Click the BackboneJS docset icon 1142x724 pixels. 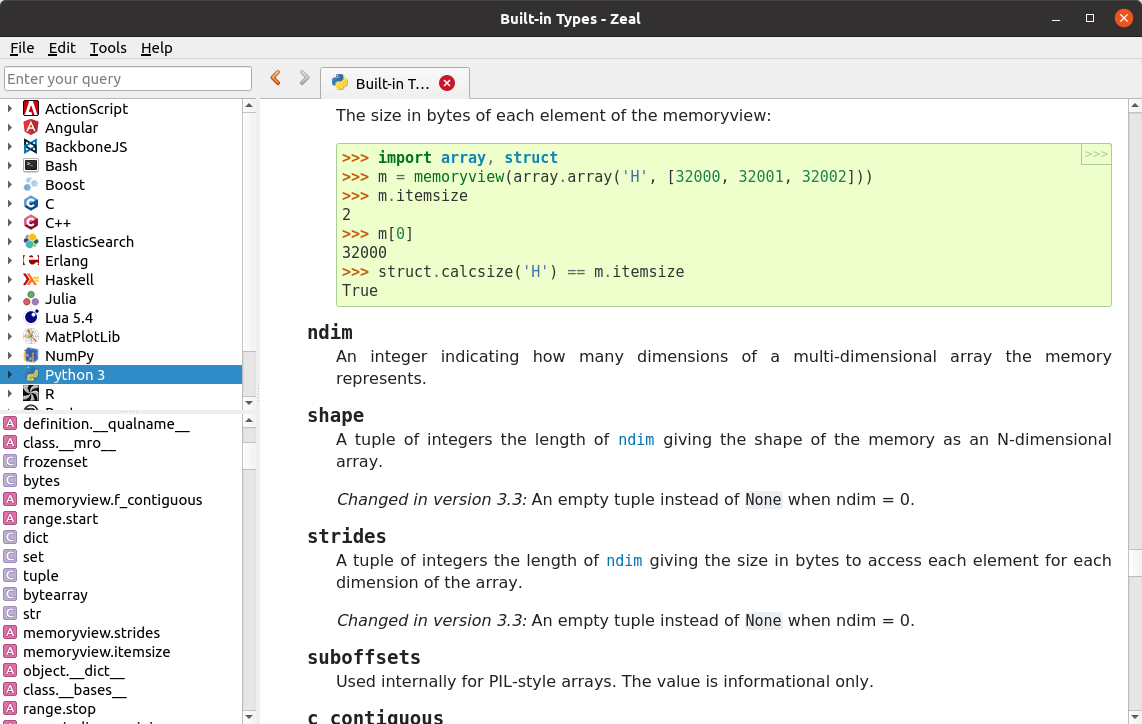pos(31,146)
